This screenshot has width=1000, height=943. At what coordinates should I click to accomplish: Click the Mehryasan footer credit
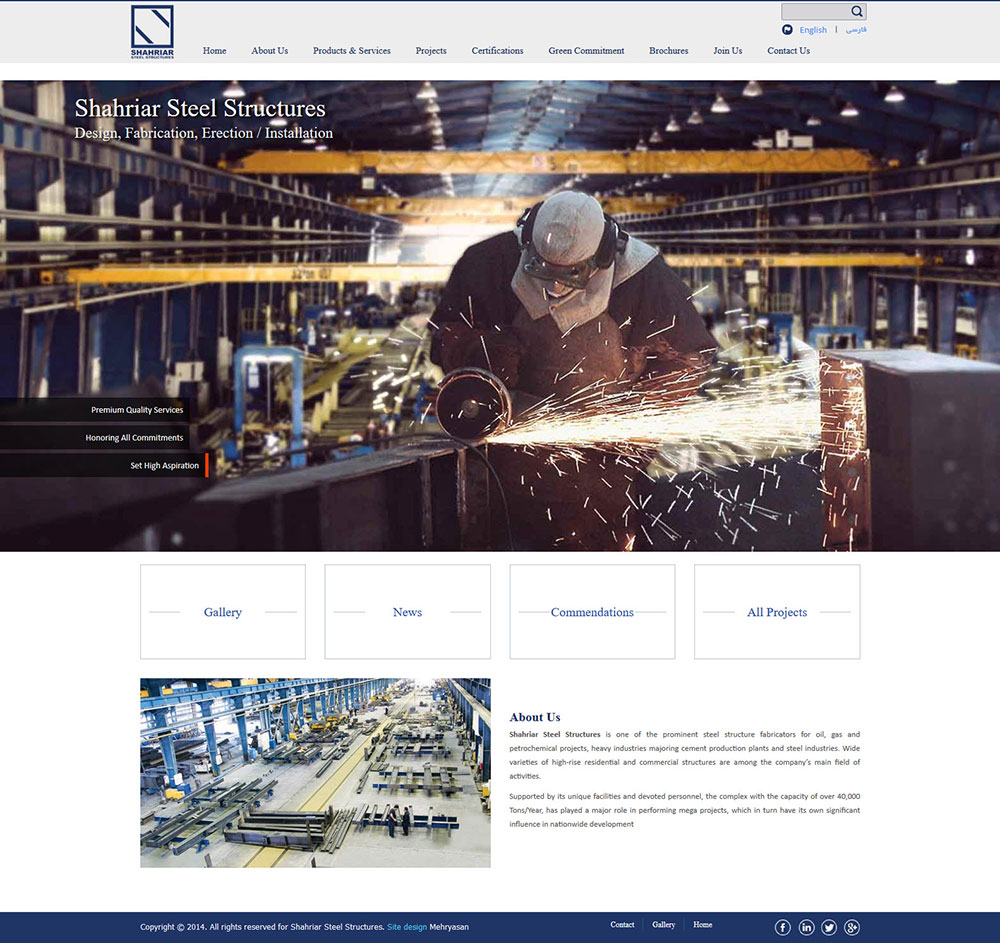[449, 927]
